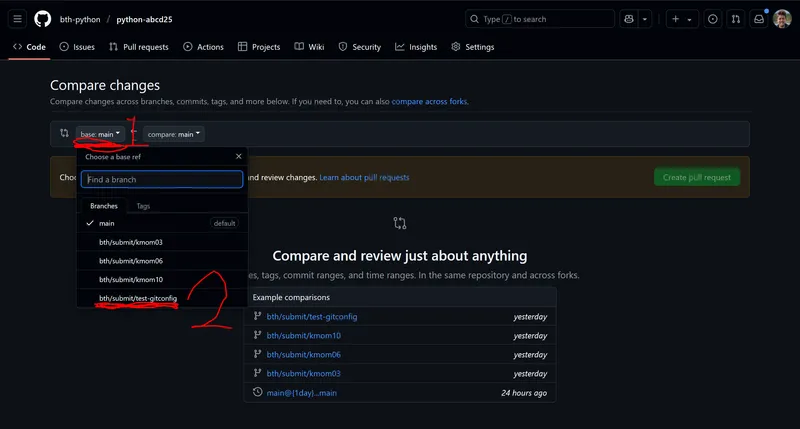Choose bth/submit/kmom03 in the ref list
Screen dimensions: 800x429
(162, 242)
